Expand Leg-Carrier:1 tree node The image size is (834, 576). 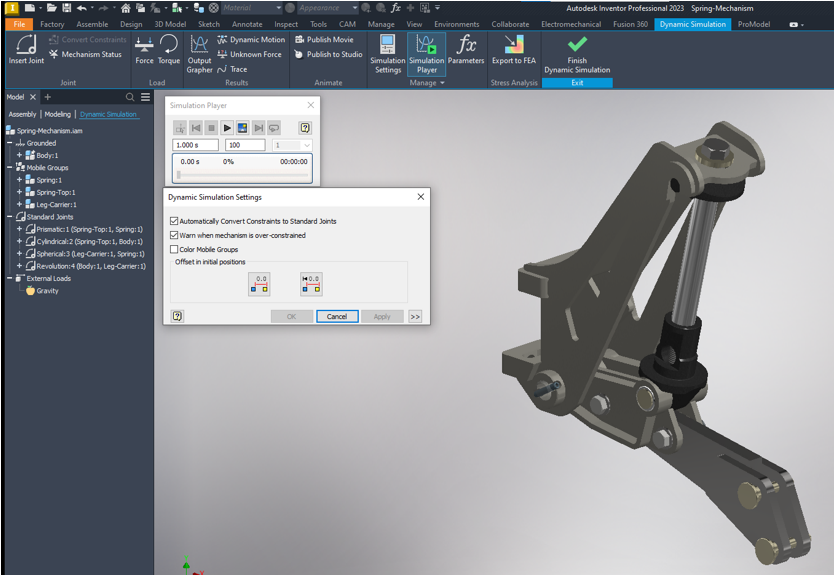(19, 204)
